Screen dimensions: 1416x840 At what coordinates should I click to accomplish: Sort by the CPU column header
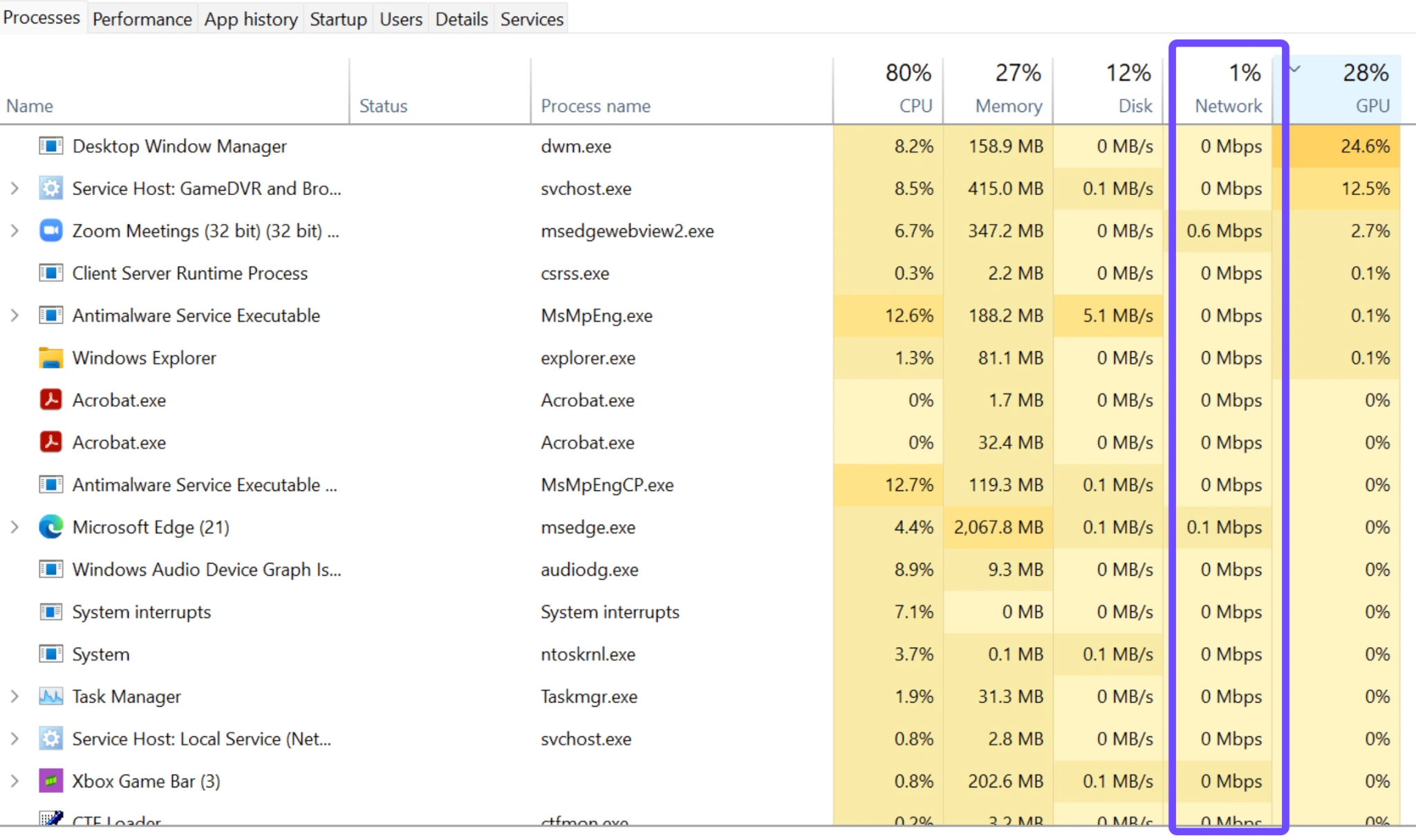click(888, 90)
